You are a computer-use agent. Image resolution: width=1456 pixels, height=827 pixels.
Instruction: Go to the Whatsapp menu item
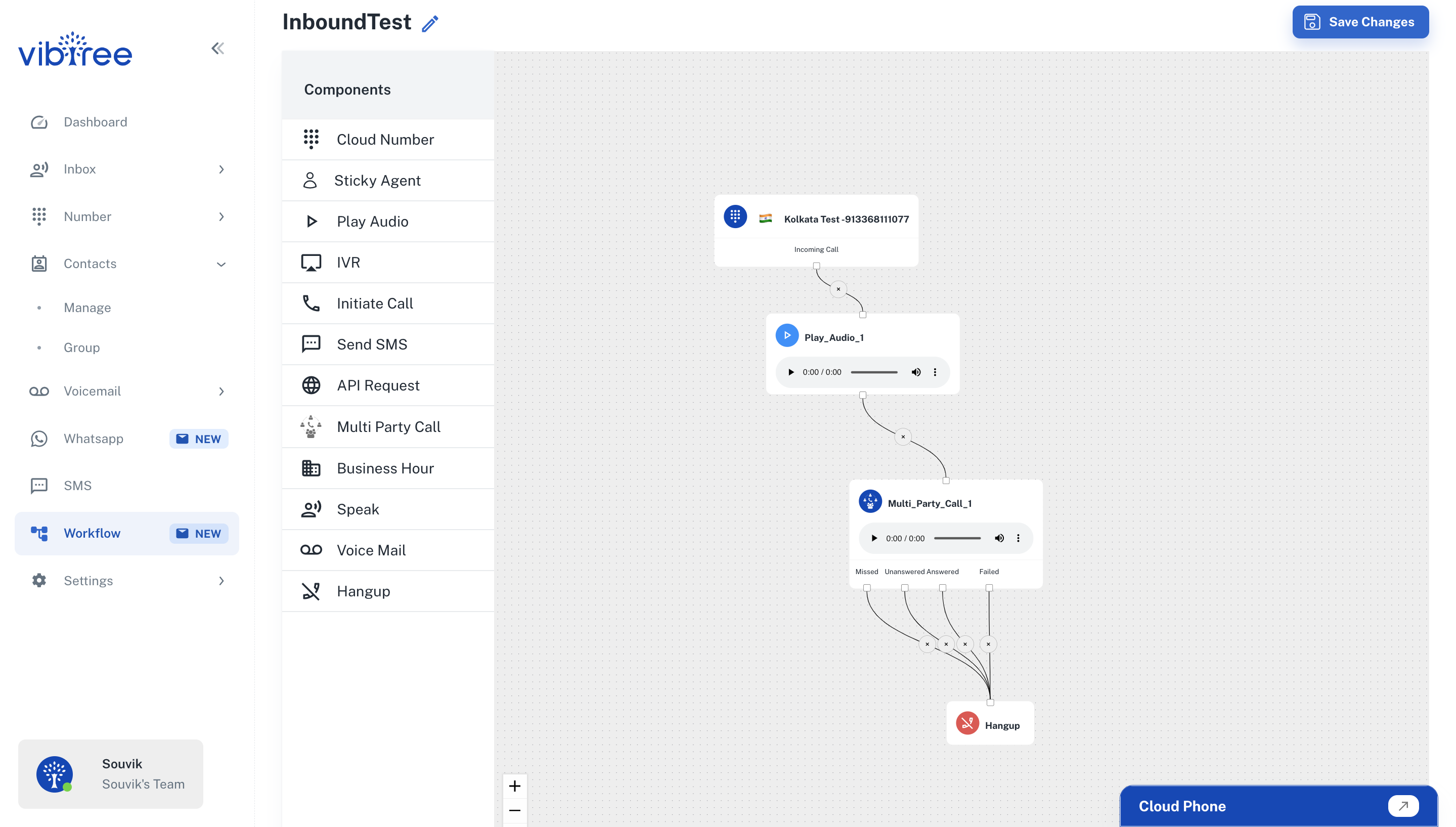coord(93,439)
